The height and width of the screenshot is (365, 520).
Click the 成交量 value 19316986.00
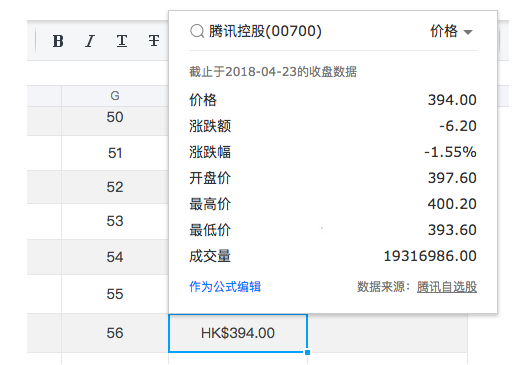pos(430,256)
